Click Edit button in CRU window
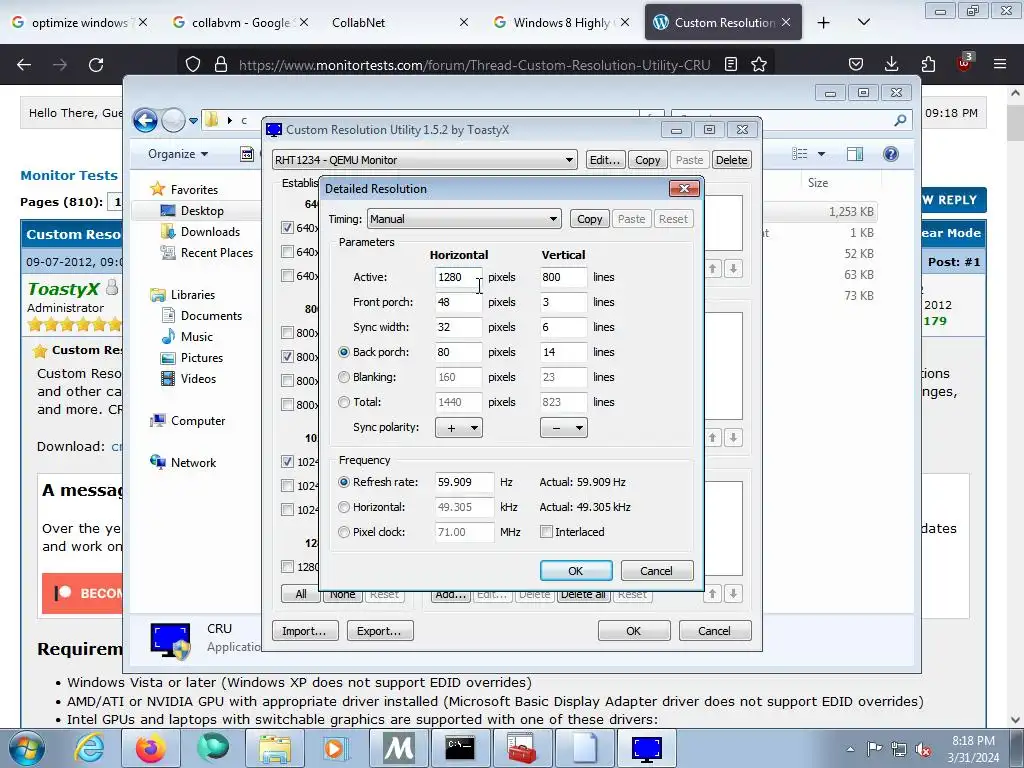 click(604, 160)
